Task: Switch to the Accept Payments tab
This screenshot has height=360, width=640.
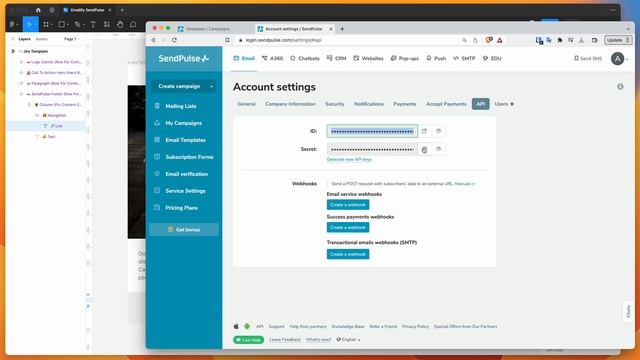Action: [x=446, y=104]
